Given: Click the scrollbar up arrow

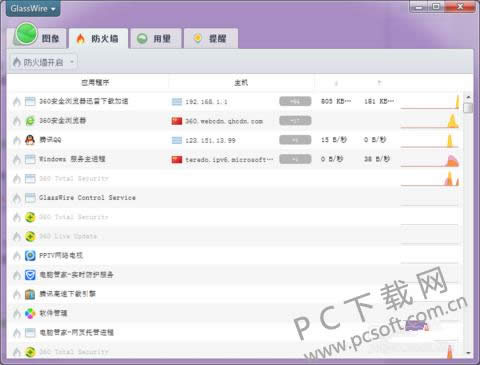Looking at the screenshot, I should (x=468, y=97).
